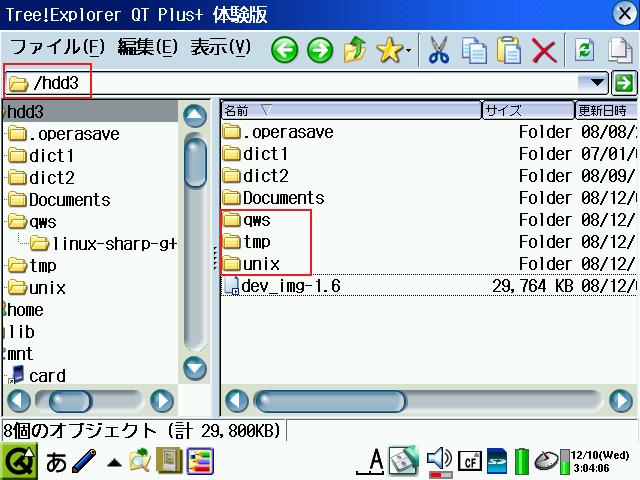The width and height of the screenshot is (640, 480).
Task: Go back with the green left arrow
Action: coord(284,50)
